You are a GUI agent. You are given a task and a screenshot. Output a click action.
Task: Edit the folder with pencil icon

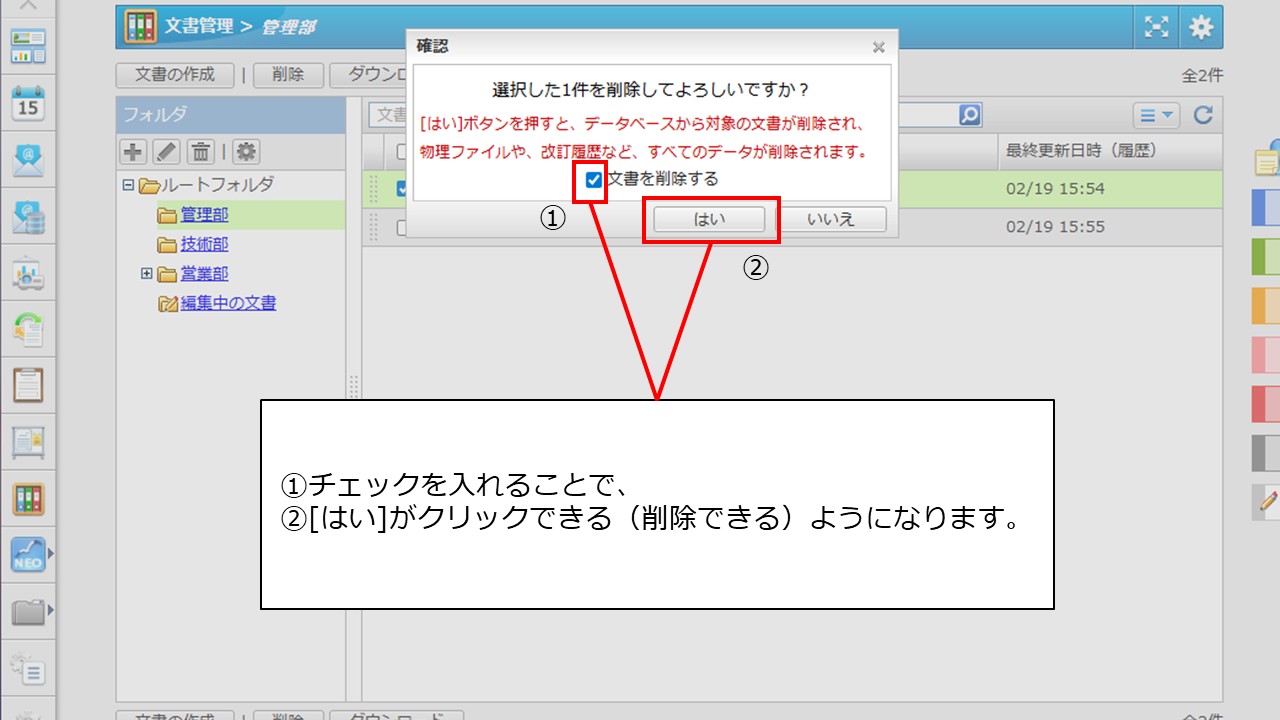coord(167,152)
